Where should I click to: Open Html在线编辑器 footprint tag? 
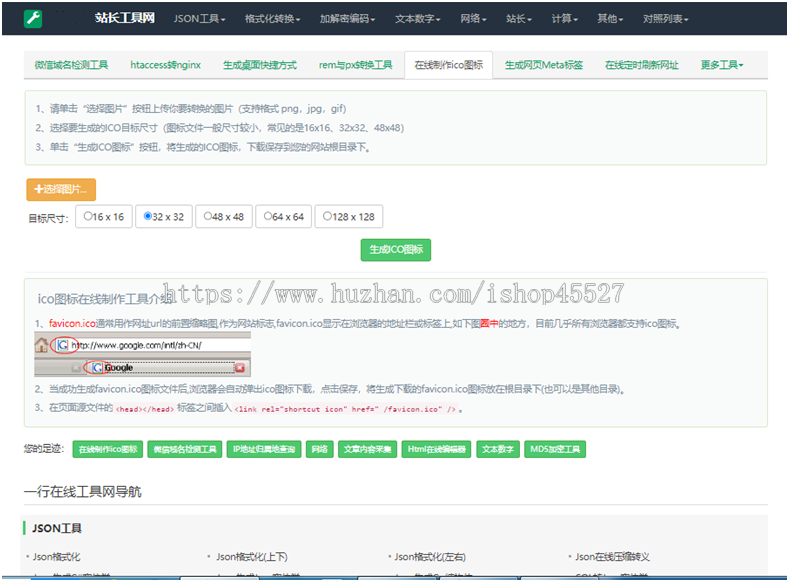coord(436,449)
